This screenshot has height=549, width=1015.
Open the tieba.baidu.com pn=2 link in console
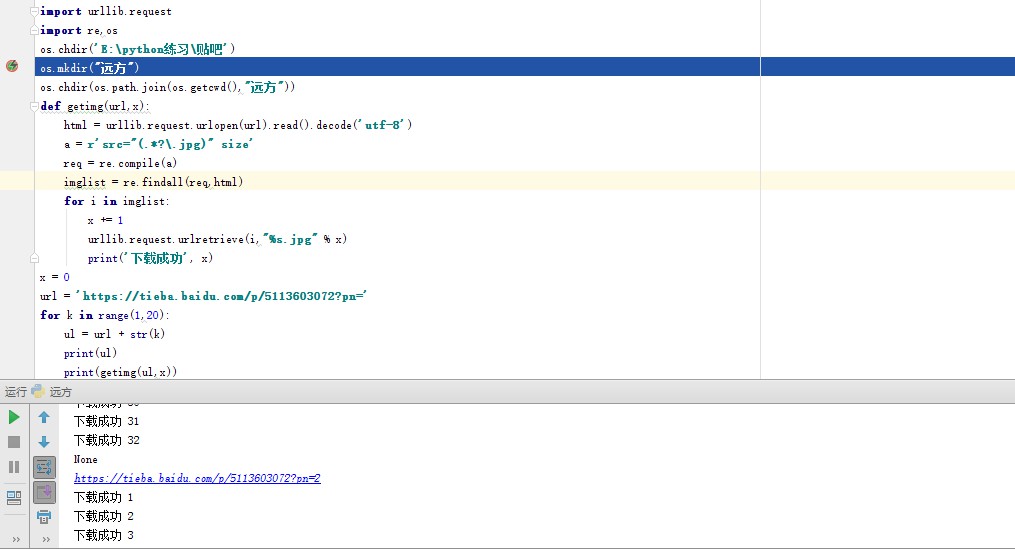[197, 479]
